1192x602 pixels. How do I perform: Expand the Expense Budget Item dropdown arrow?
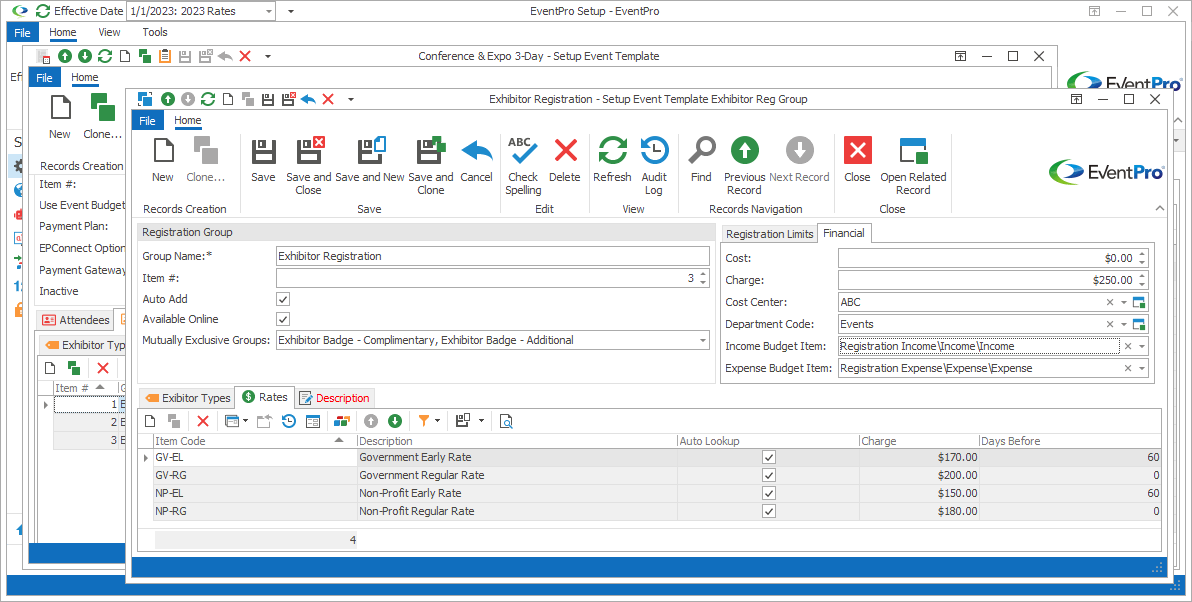pos(1141,369)
